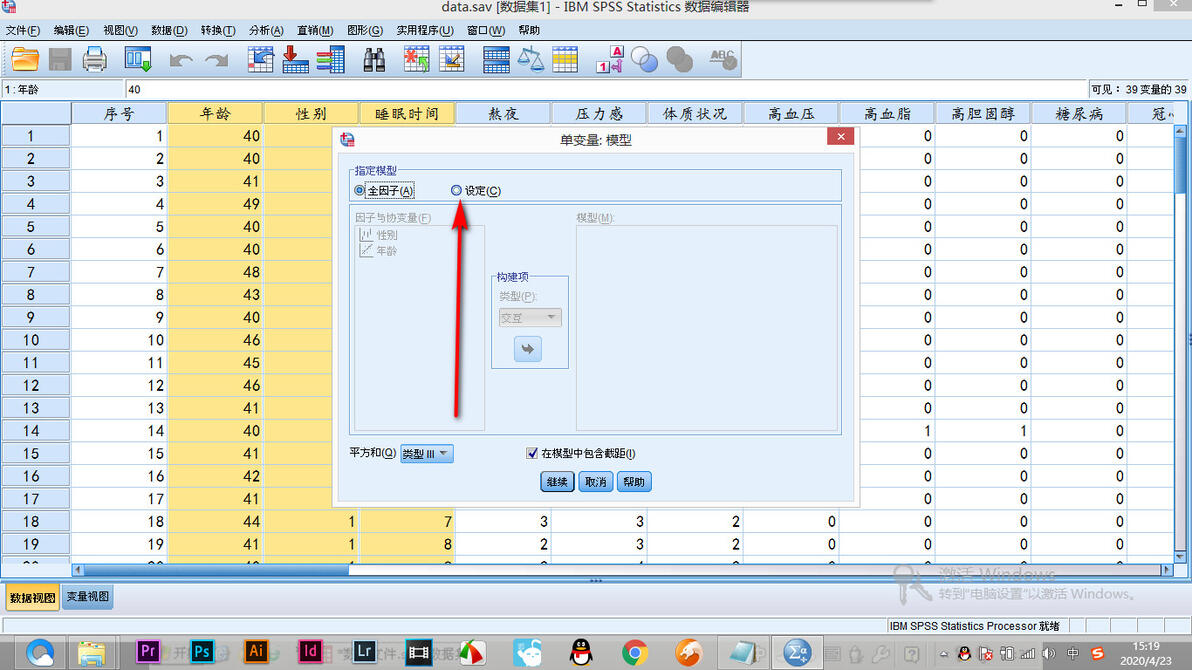This screenshot has height=670, width=1192.
Task: Open Illustrator from the taskbar
Action: pos(255,652)
